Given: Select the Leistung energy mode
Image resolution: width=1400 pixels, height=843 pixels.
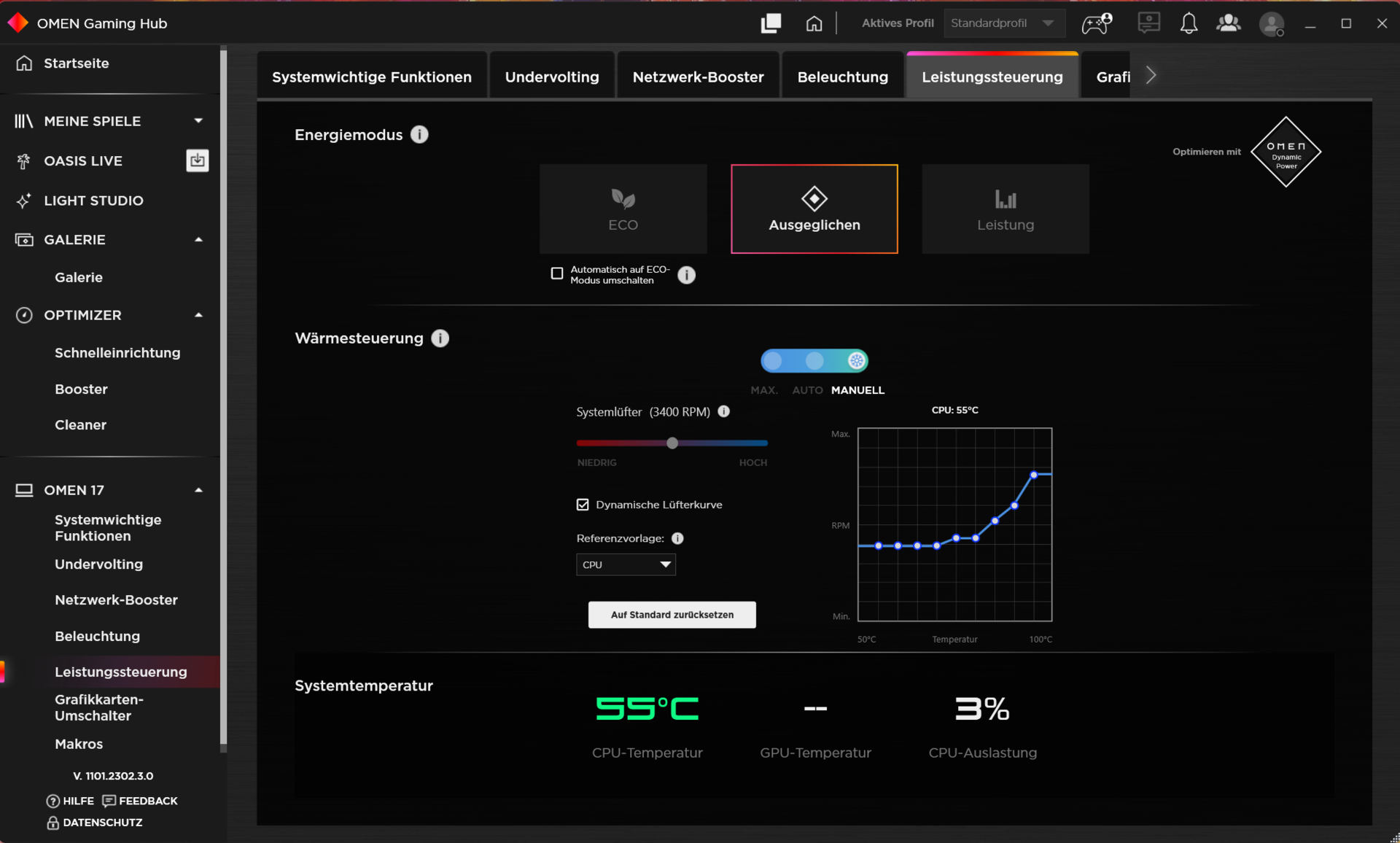Looking at the screenshot, I should [x=1005, y=209].
